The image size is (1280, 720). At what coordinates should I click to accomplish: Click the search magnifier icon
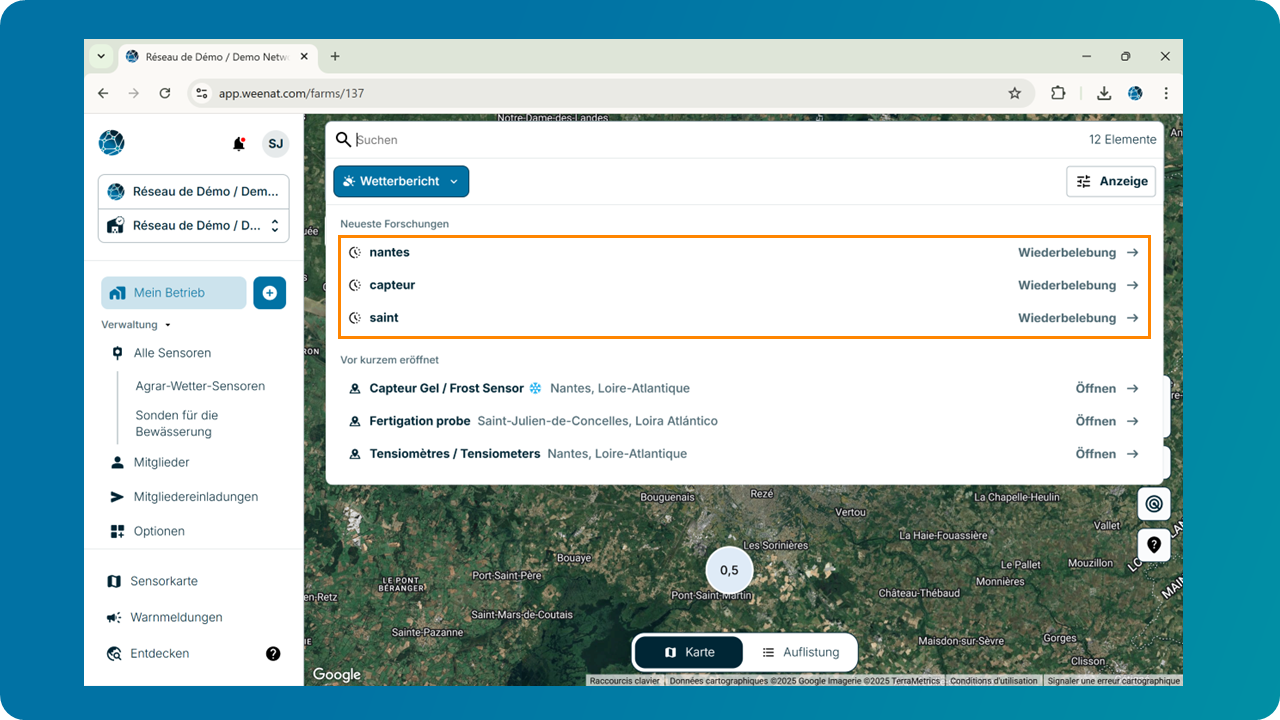click(343, 140)
